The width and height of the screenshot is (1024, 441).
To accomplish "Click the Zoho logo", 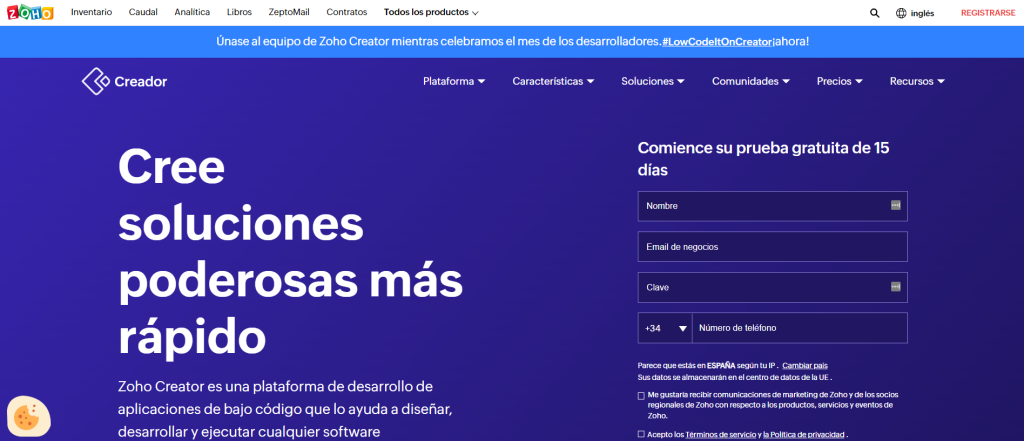I will [x=30, y=12].
